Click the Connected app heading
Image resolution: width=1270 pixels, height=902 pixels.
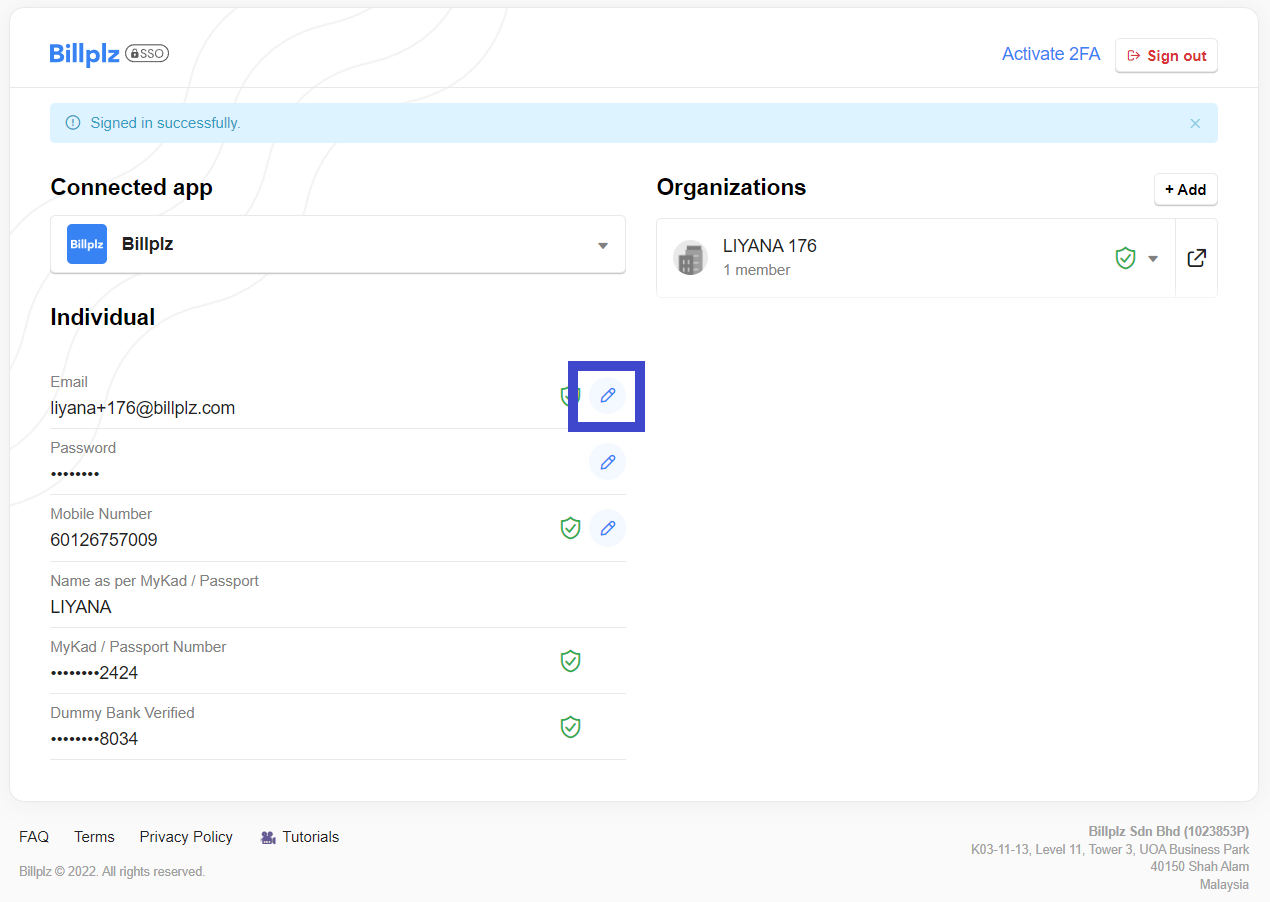131,187
